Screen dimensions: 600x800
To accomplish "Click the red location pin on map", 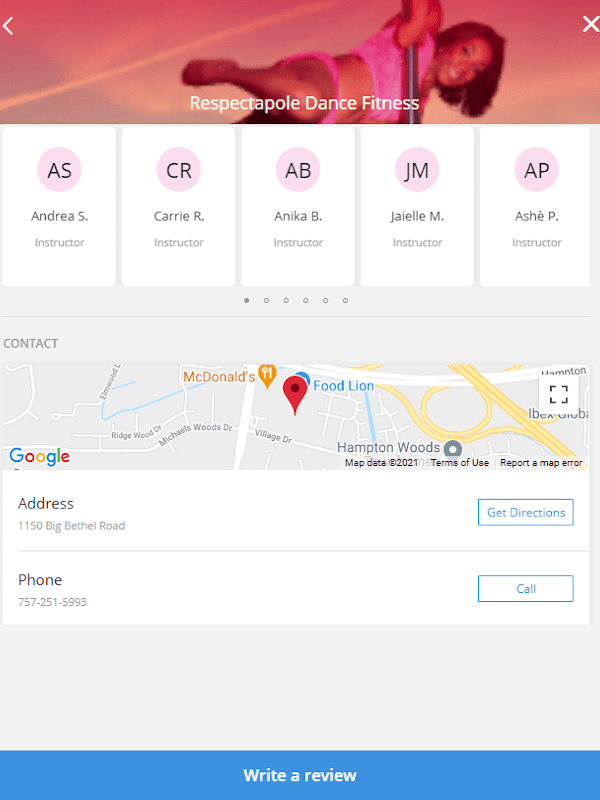I will [295, 395].
